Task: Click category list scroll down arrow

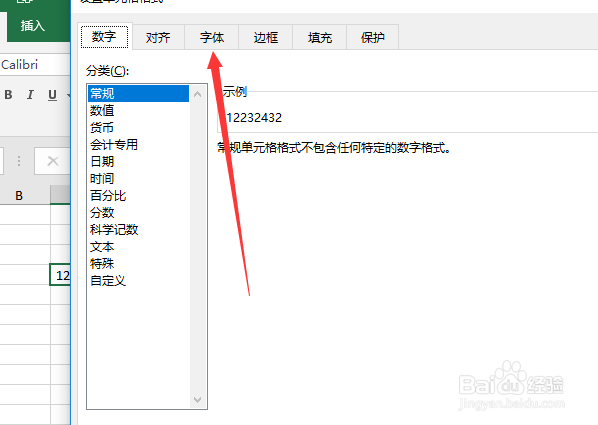Action: [198, 400]
